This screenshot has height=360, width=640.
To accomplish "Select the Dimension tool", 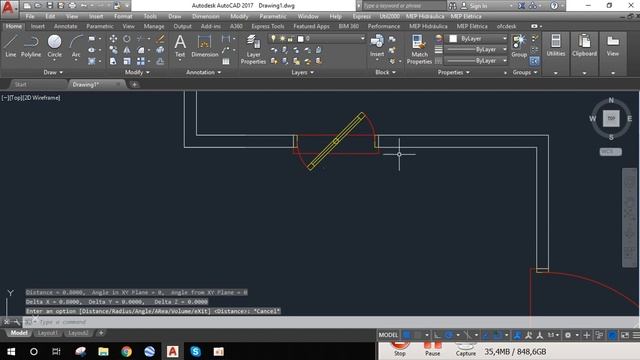I will point(204,45).
